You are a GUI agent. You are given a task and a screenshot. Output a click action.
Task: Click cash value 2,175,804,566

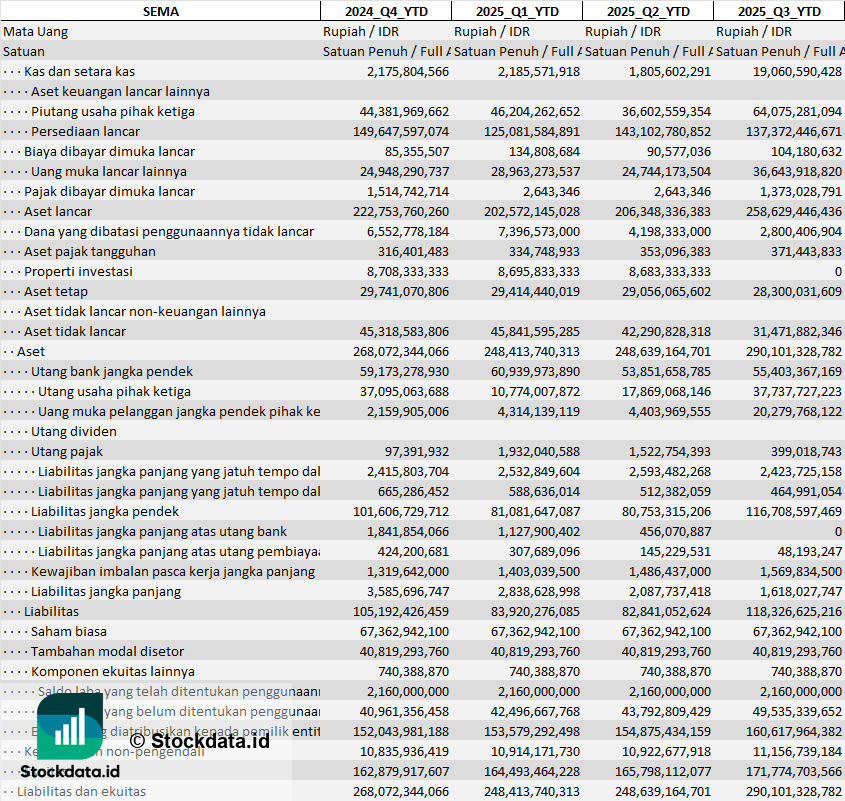point(408,72)
